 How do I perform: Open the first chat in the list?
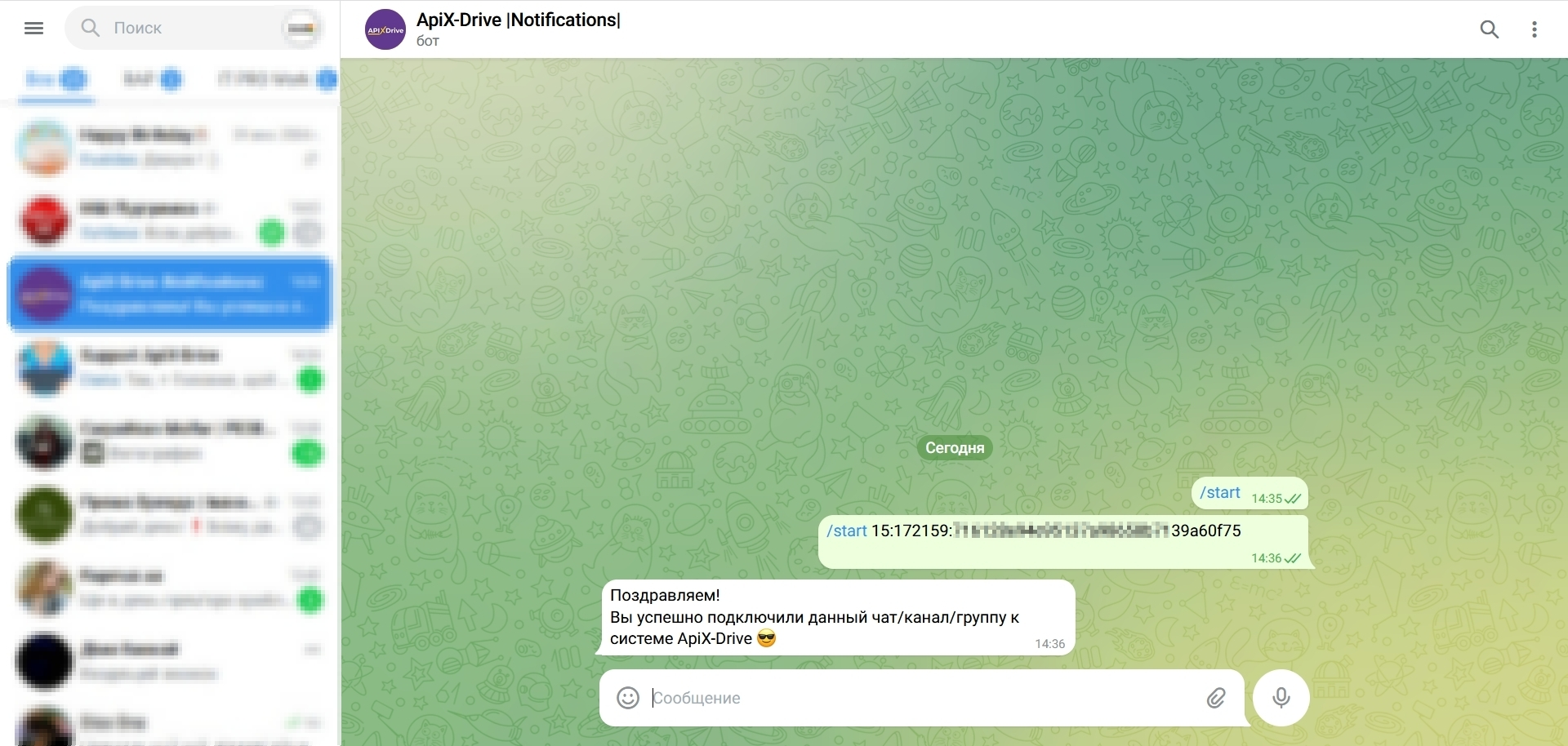point(171,147)
